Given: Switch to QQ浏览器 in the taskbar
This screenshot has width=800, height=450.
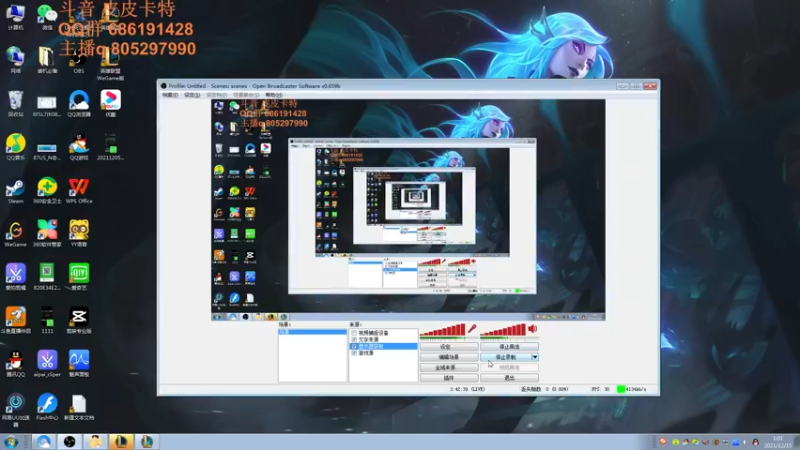Looking at the screenshot, I should coord(44,441).
